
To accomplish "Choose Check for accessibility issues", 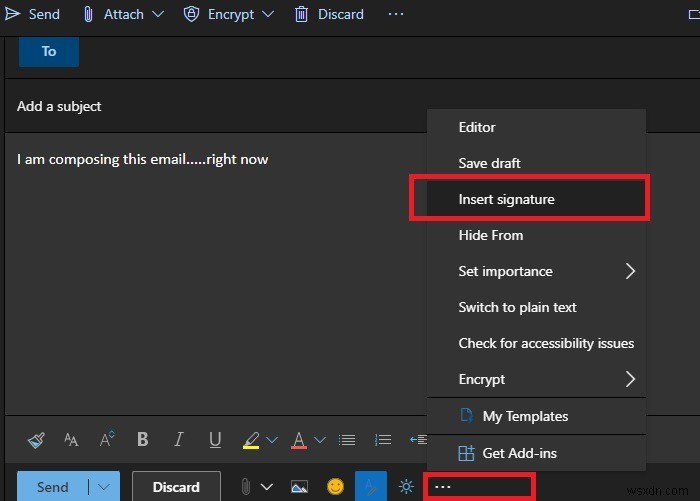I will (536, 343).
